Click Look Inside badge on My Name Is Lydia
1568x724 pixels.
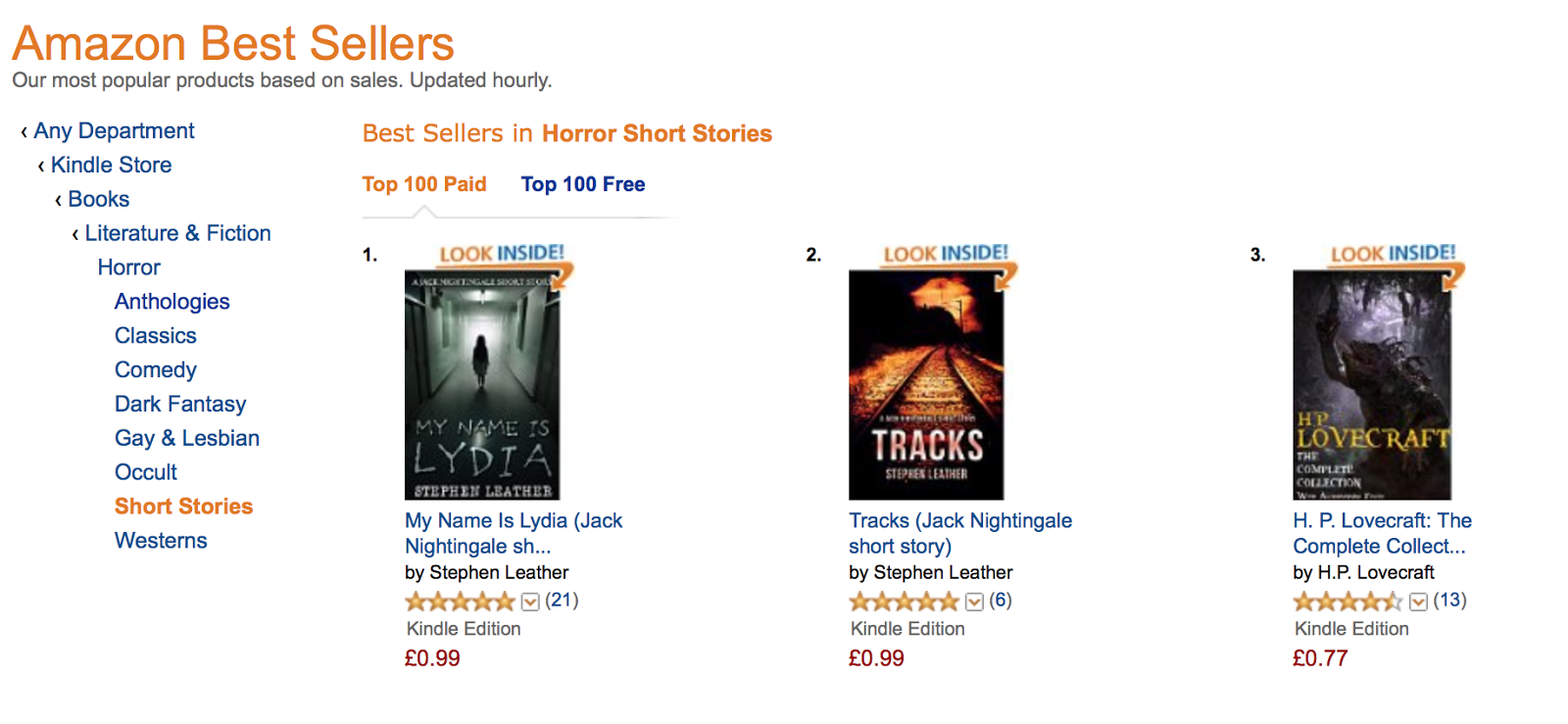pos(501,254)
